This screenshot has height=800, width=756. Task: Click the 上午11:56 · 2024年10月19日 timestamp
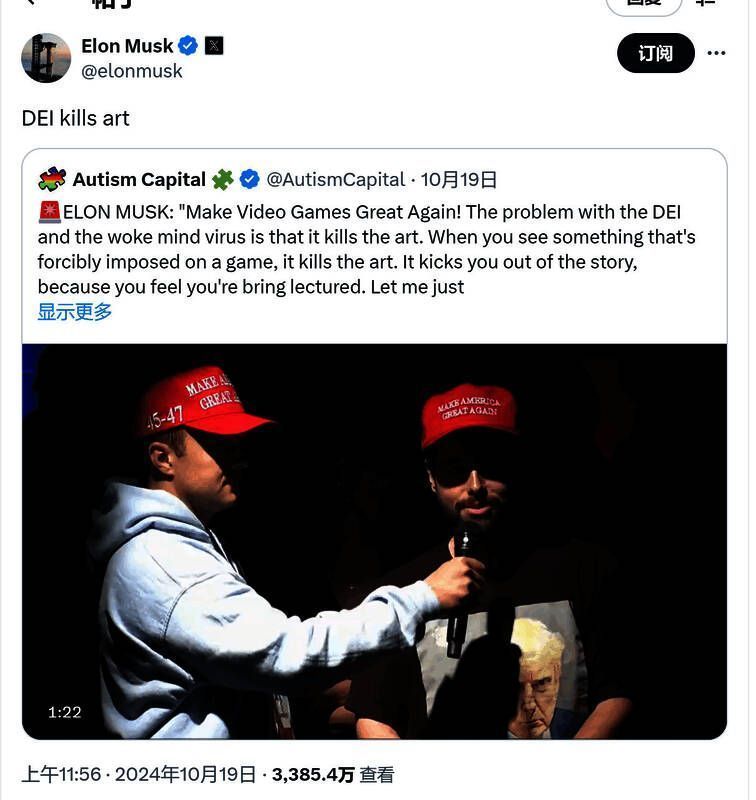(139, 774)
